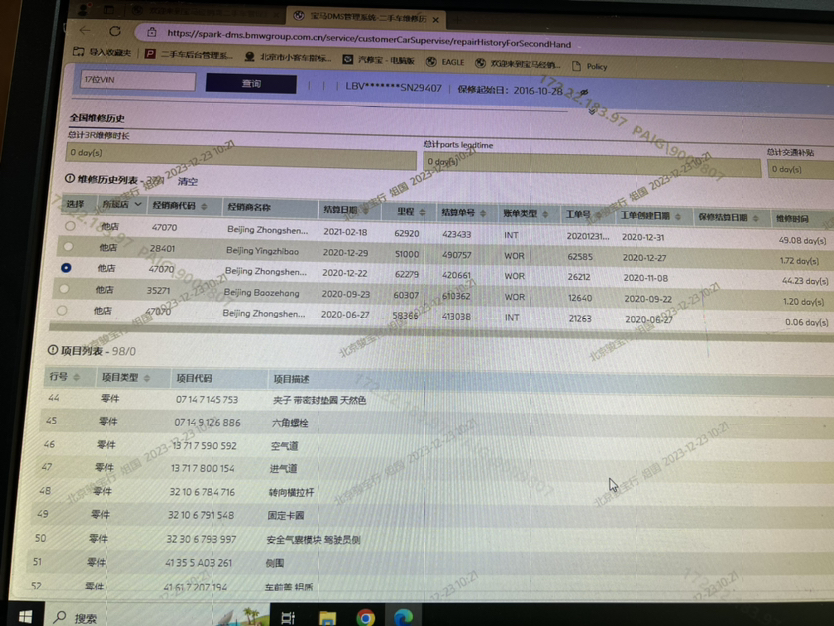Select the row with 结算单号 490757
This screenshot has width=834, height=626.
coord(68,247)
